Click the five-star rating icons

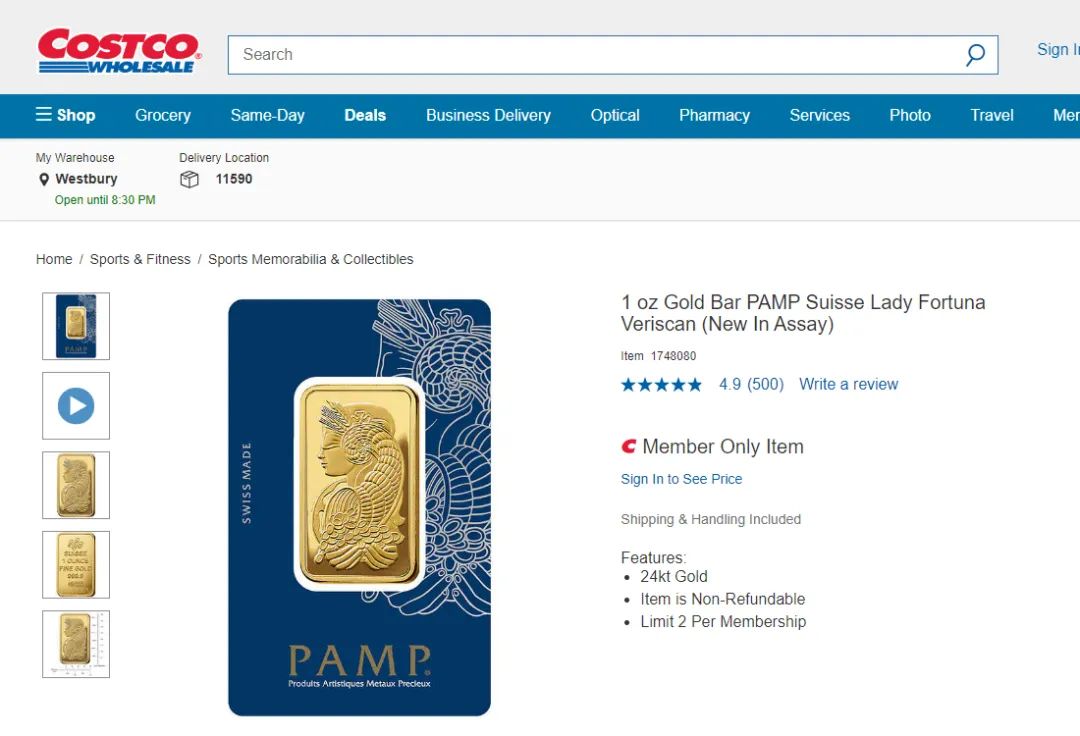point(661,384)
